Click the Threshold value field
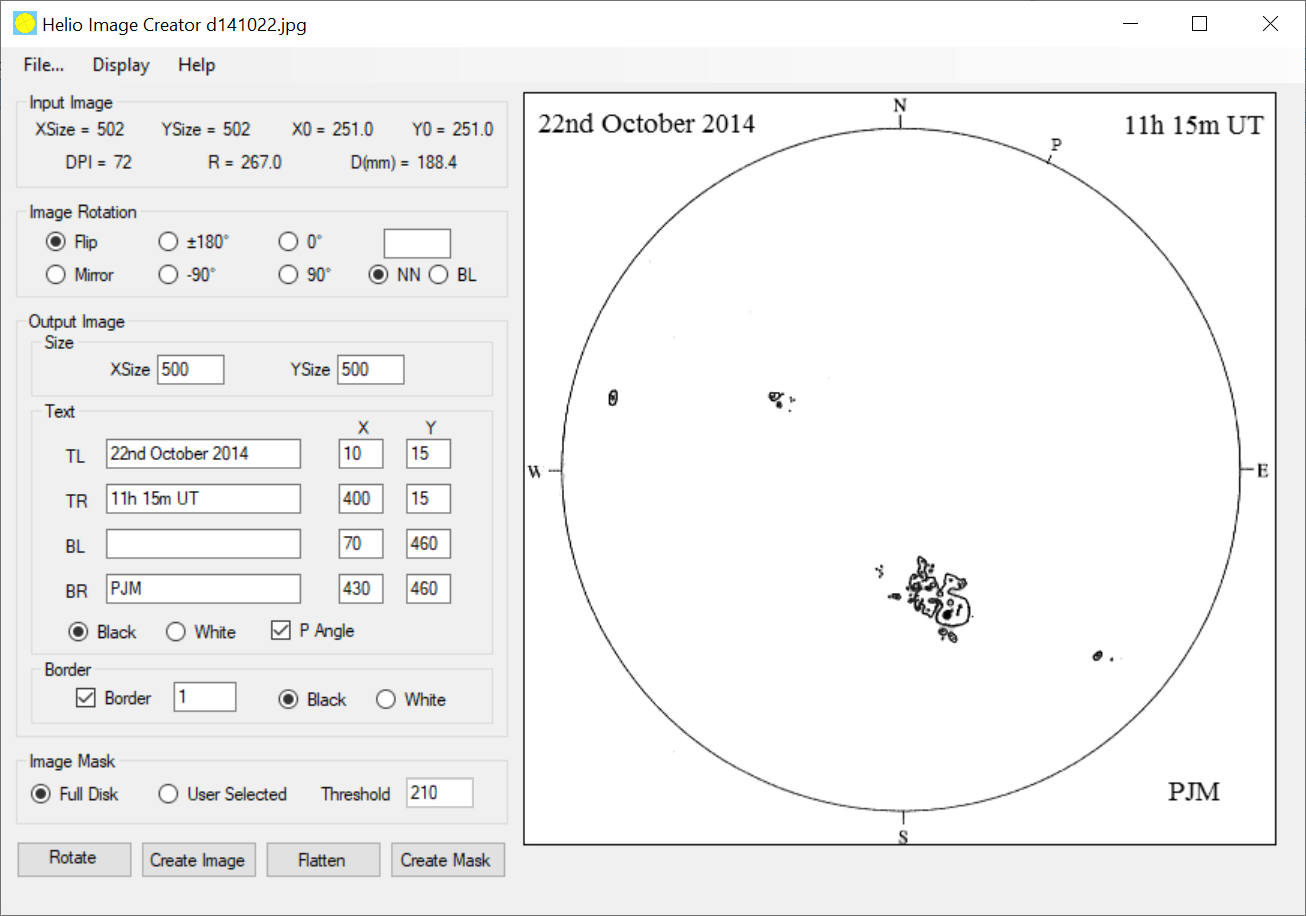 point(439,794)
